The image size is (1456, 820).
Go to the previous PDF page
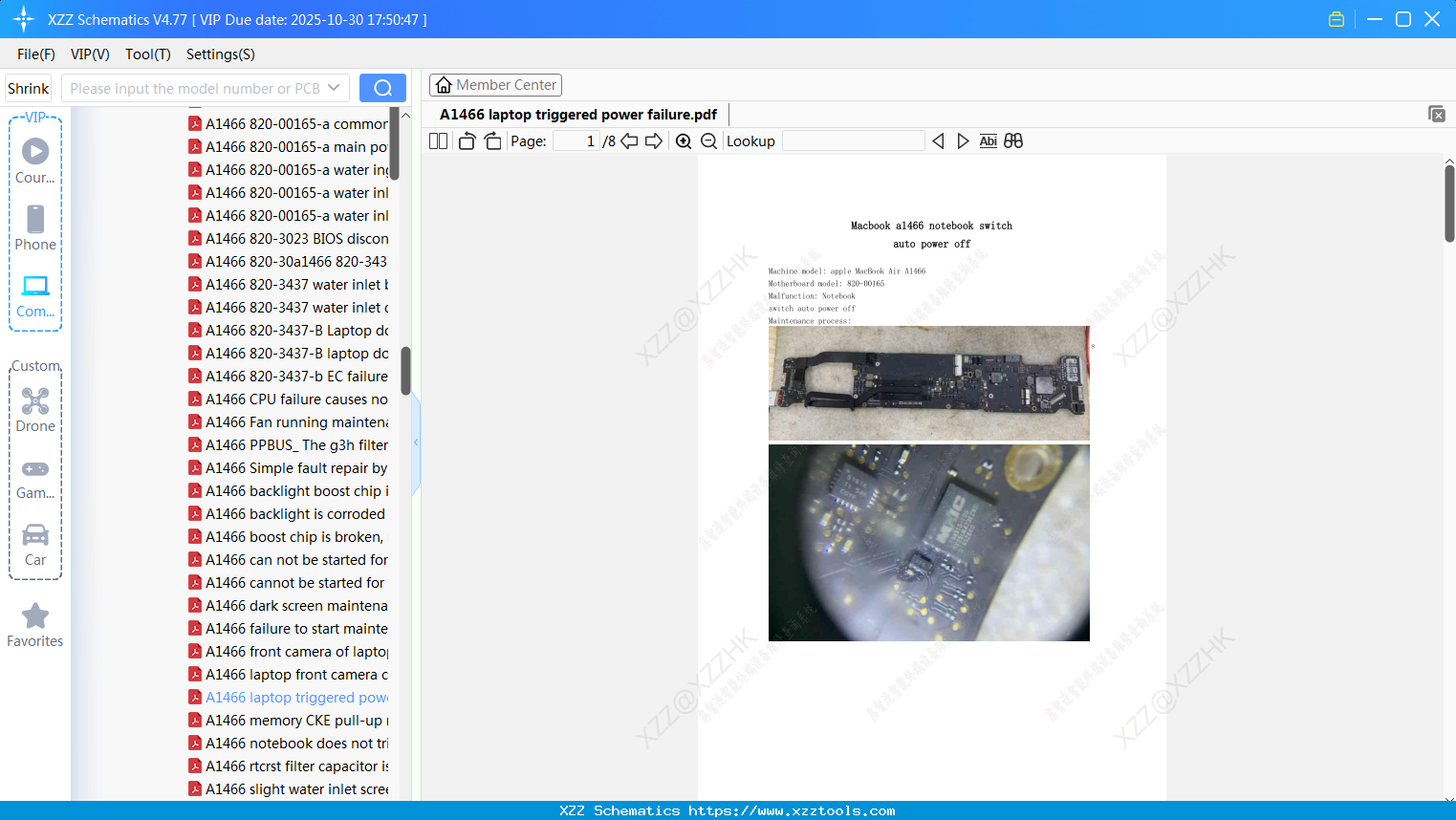[629, 141]
